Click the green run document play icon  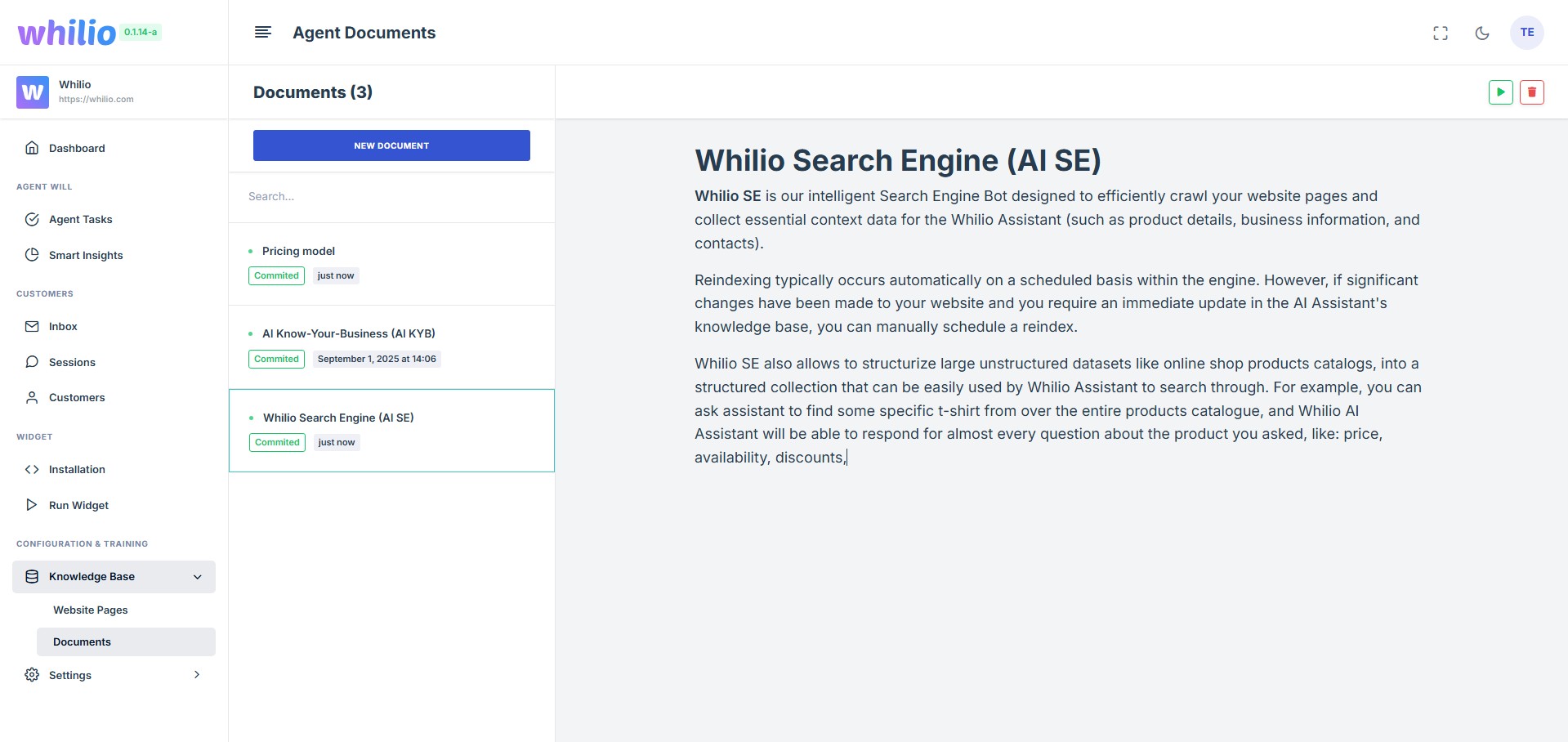(1500, 92)
